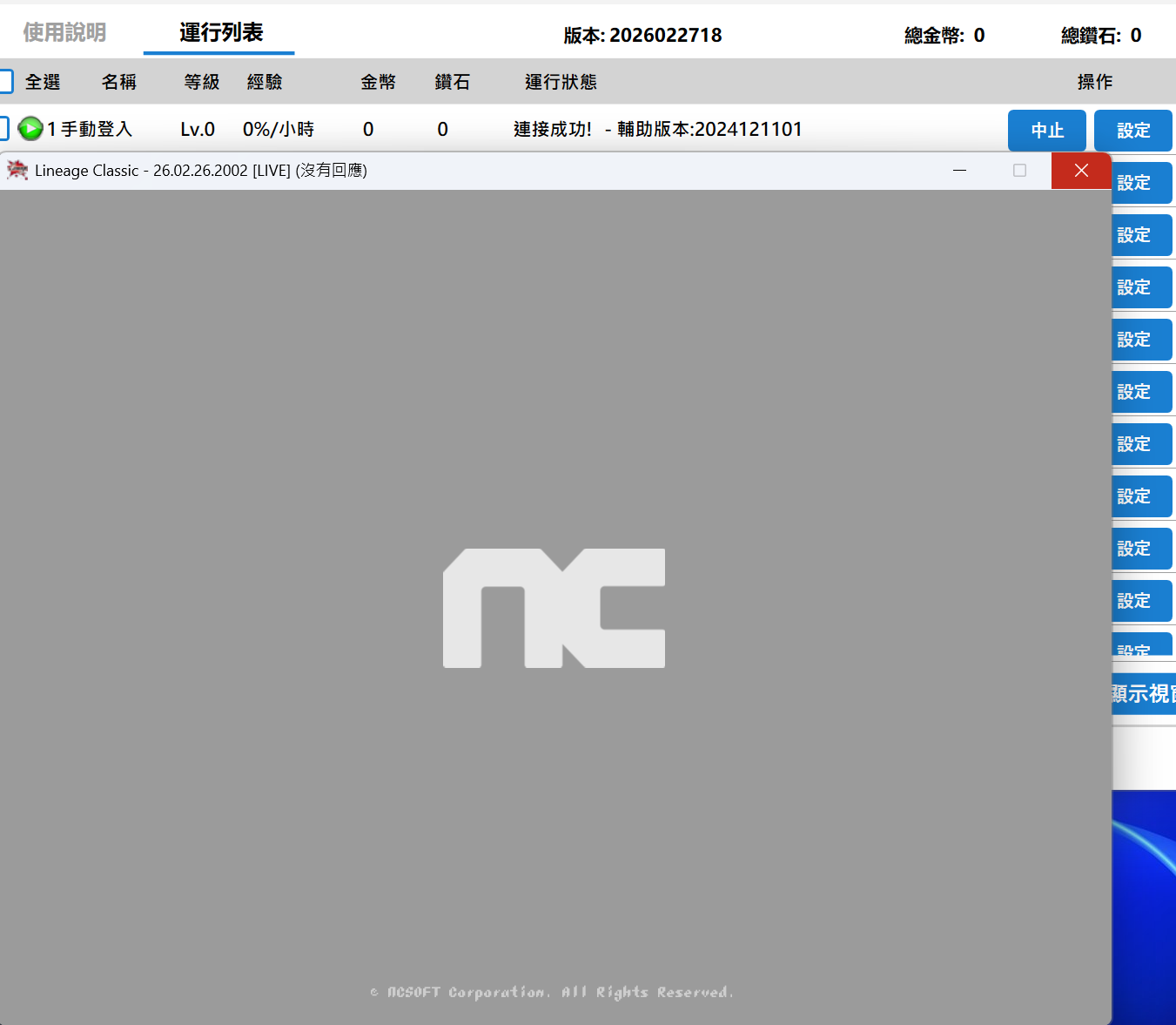Click the Lineage Classic window title icon
The height and width of the screenshot is (1025, 1176).
coord(17,171)
